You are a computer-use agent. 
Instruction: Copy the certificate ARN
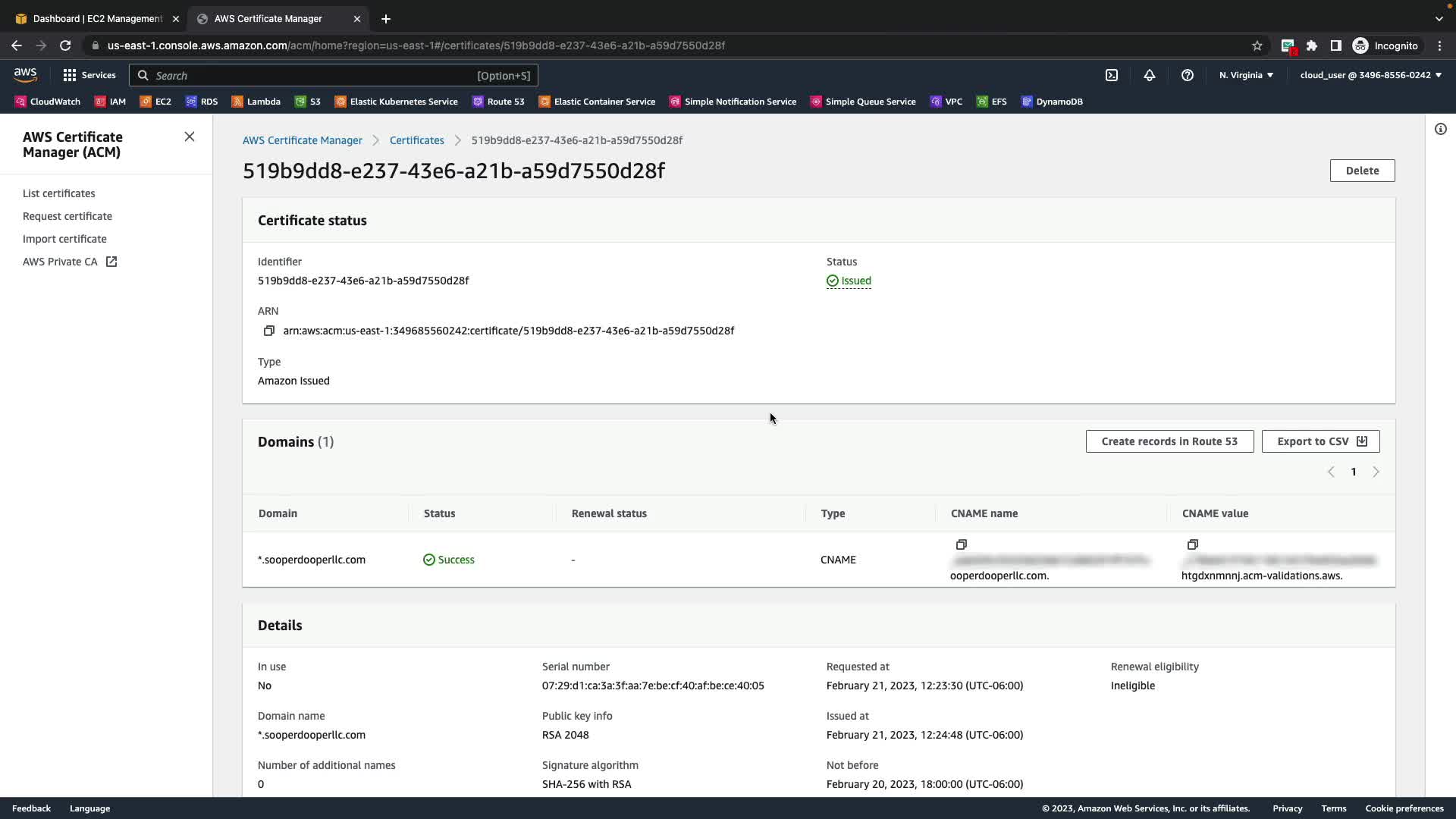click(x=268, y=331)
